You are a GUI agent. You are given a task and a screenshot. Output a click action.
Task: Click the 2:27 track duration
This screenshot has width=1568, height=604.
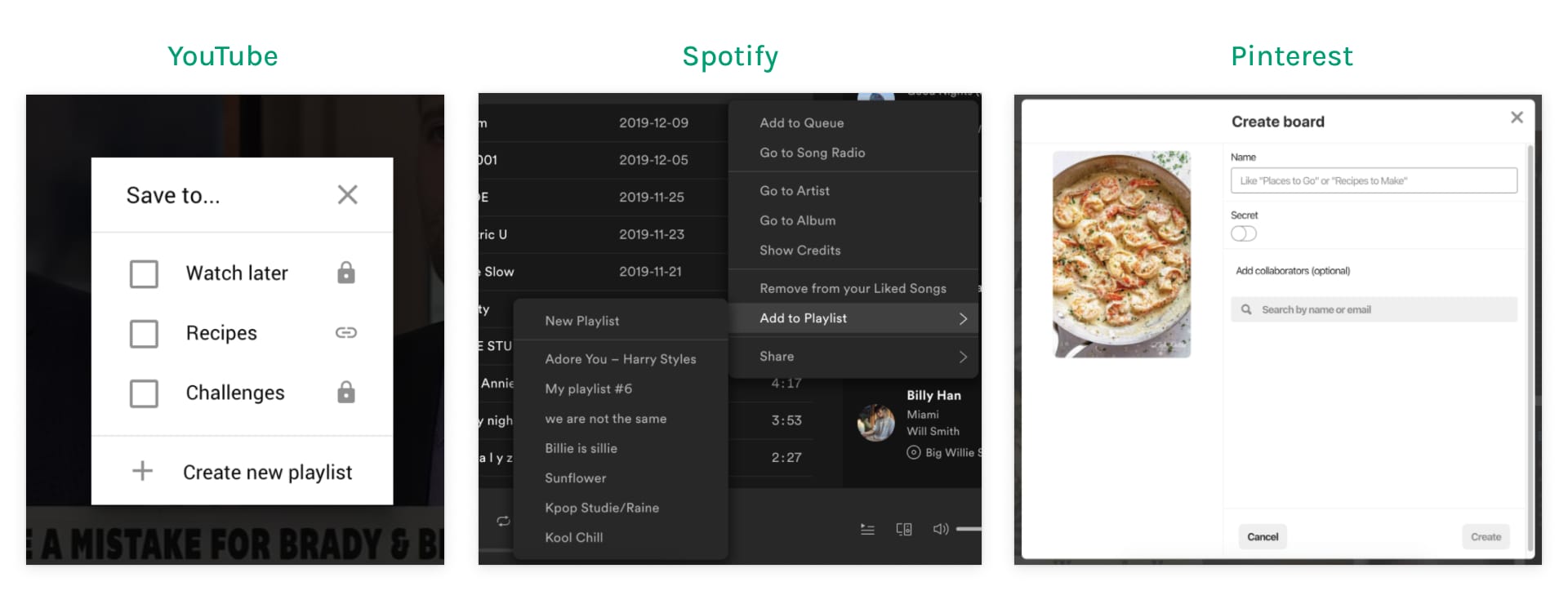tap(786, 458)
